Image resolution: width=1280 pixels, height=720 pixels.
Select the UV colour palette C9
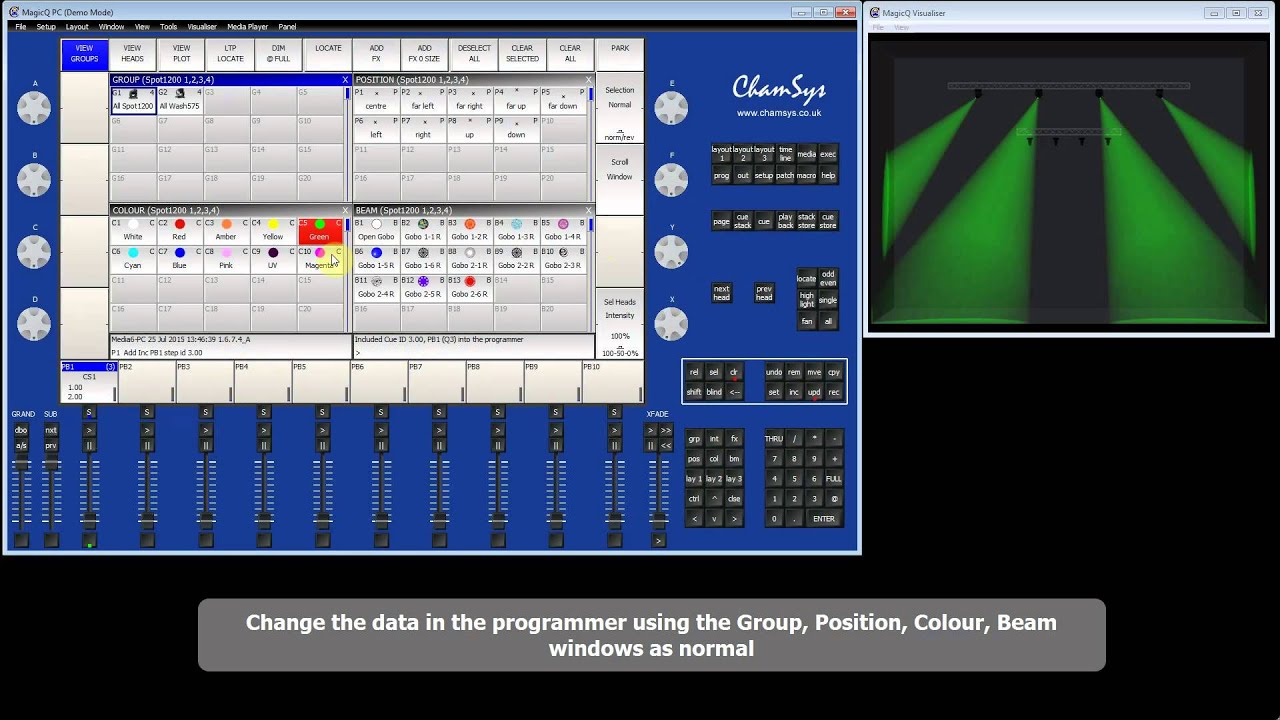pyautogui.click(x=273, y=259)
